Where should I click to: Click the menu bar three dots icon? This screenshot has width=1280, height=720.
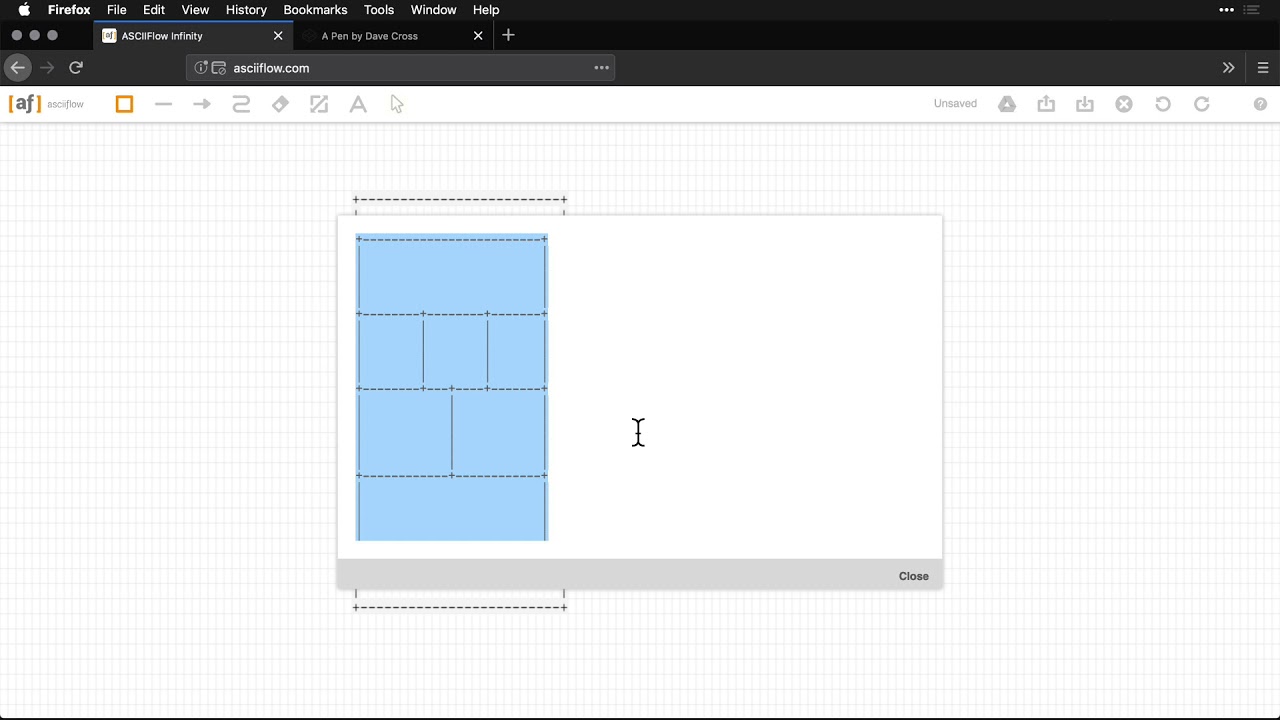pyautogui.click(x=1226, y=10)
